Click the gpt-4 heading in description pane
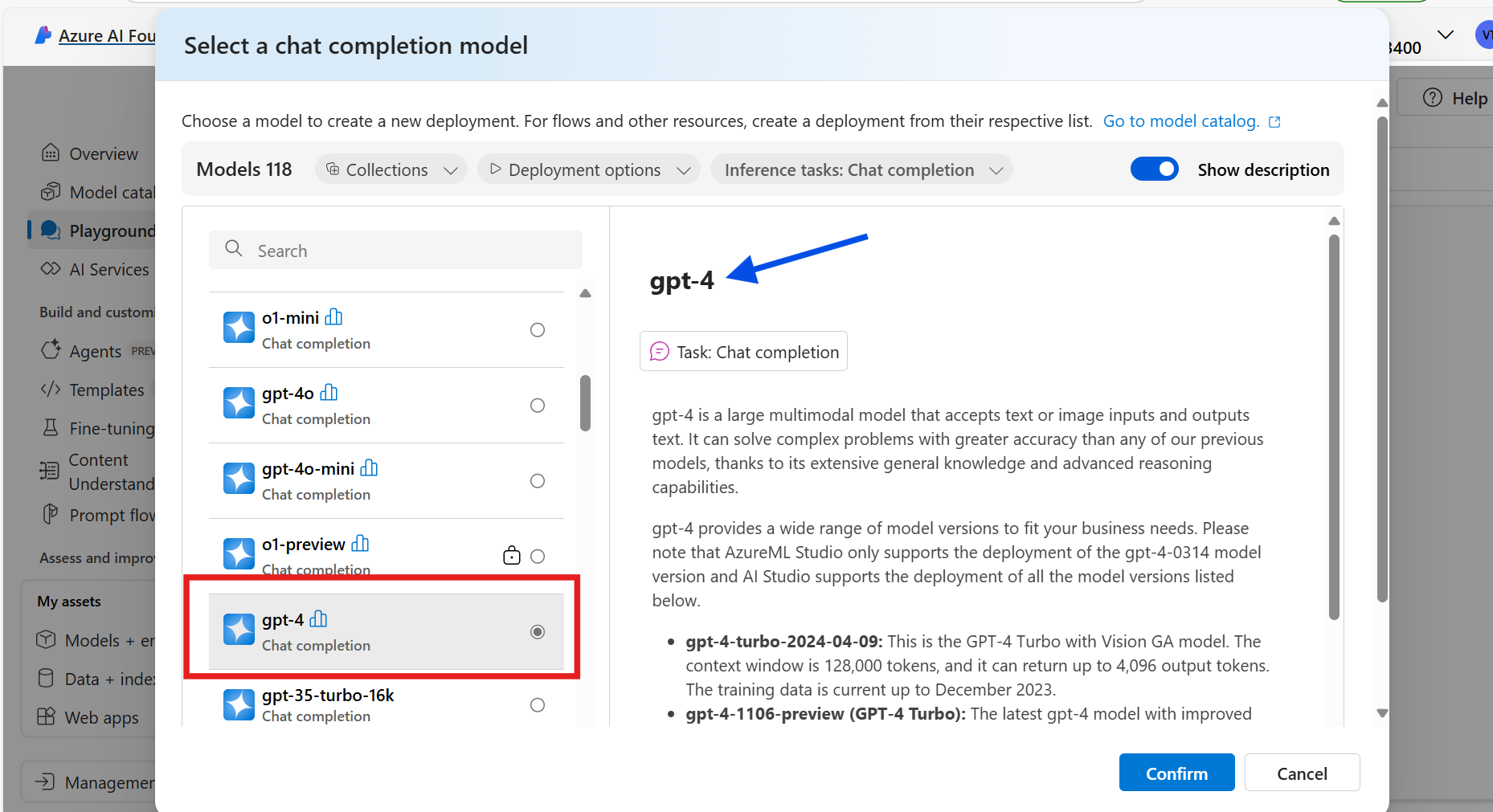1493x812 pixels. 681,280
